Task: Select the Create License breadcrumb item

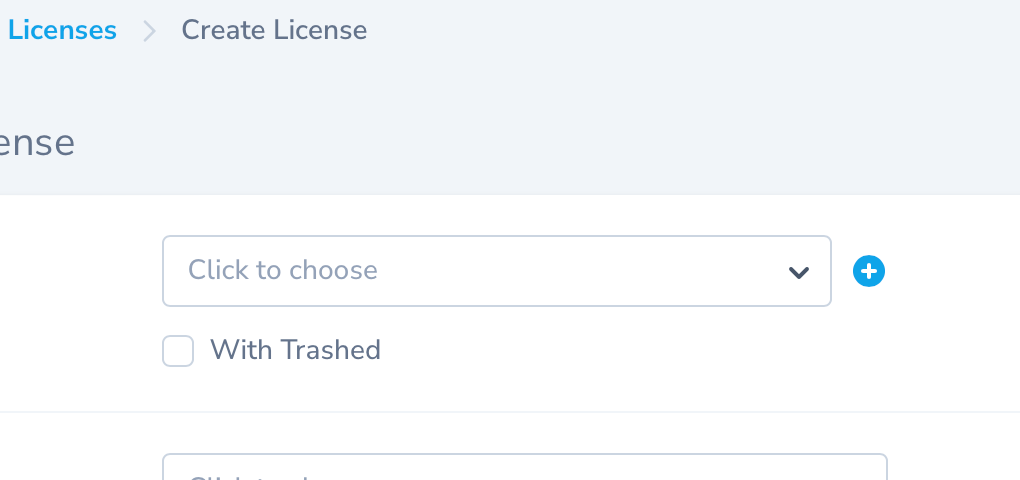Action: pyautogui.click(x=274, y=30)
